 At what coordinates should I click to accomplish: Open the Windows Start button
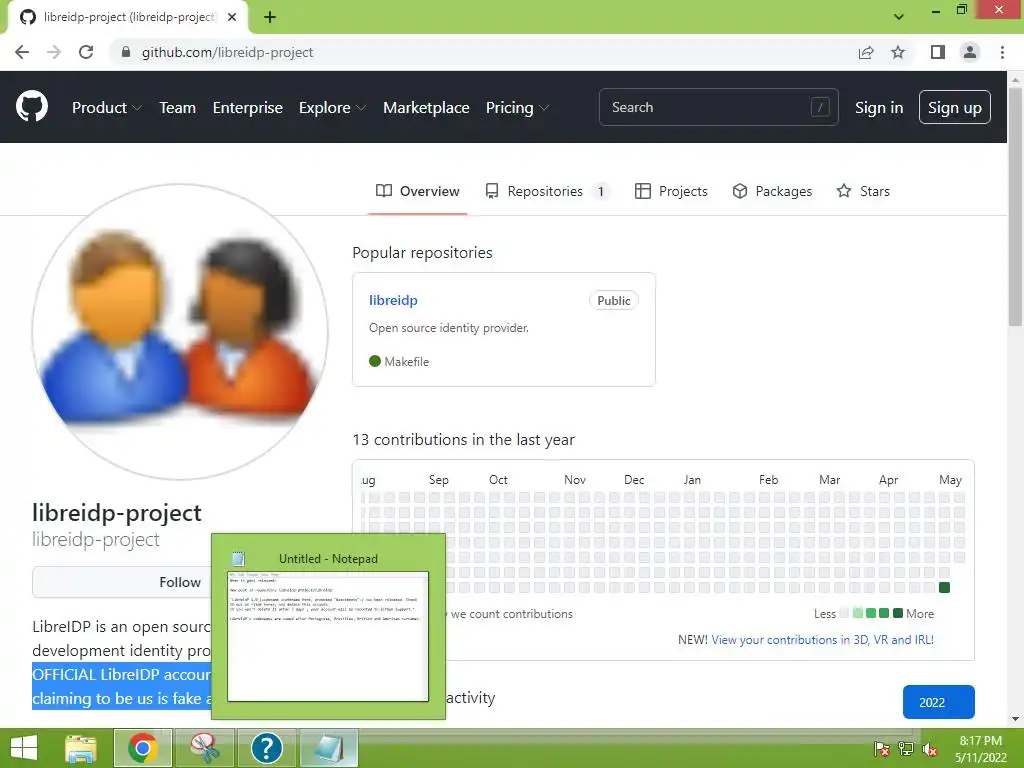coord(25,748)
